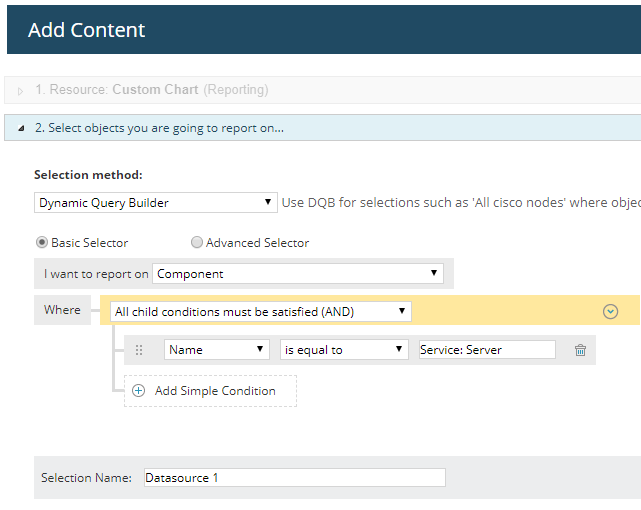
Task: Open the Component report-on dropdown
Action: tap(298, 273)
